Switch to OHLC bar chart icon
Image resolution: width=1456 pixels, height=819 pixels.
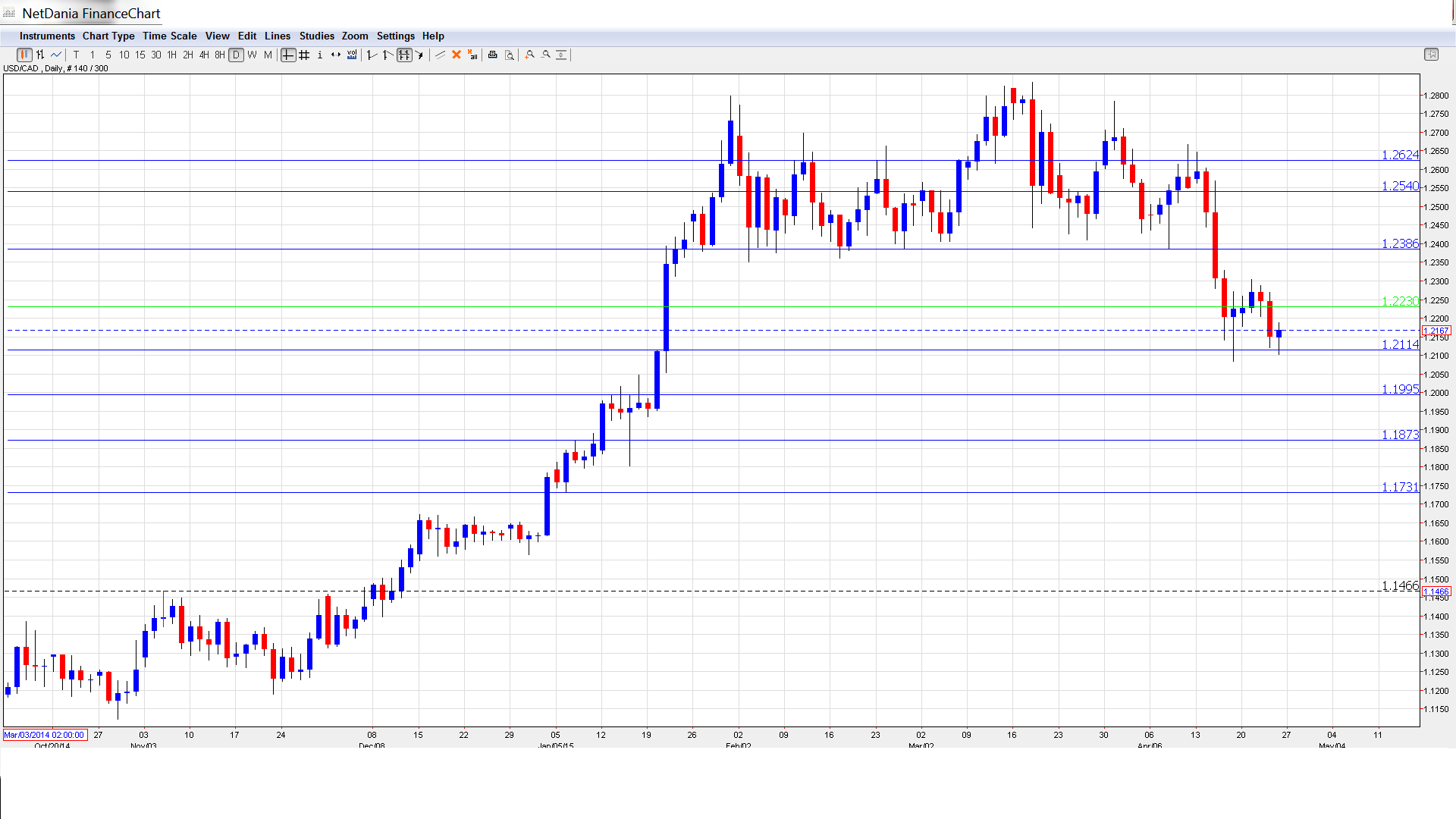pos(40,55)
